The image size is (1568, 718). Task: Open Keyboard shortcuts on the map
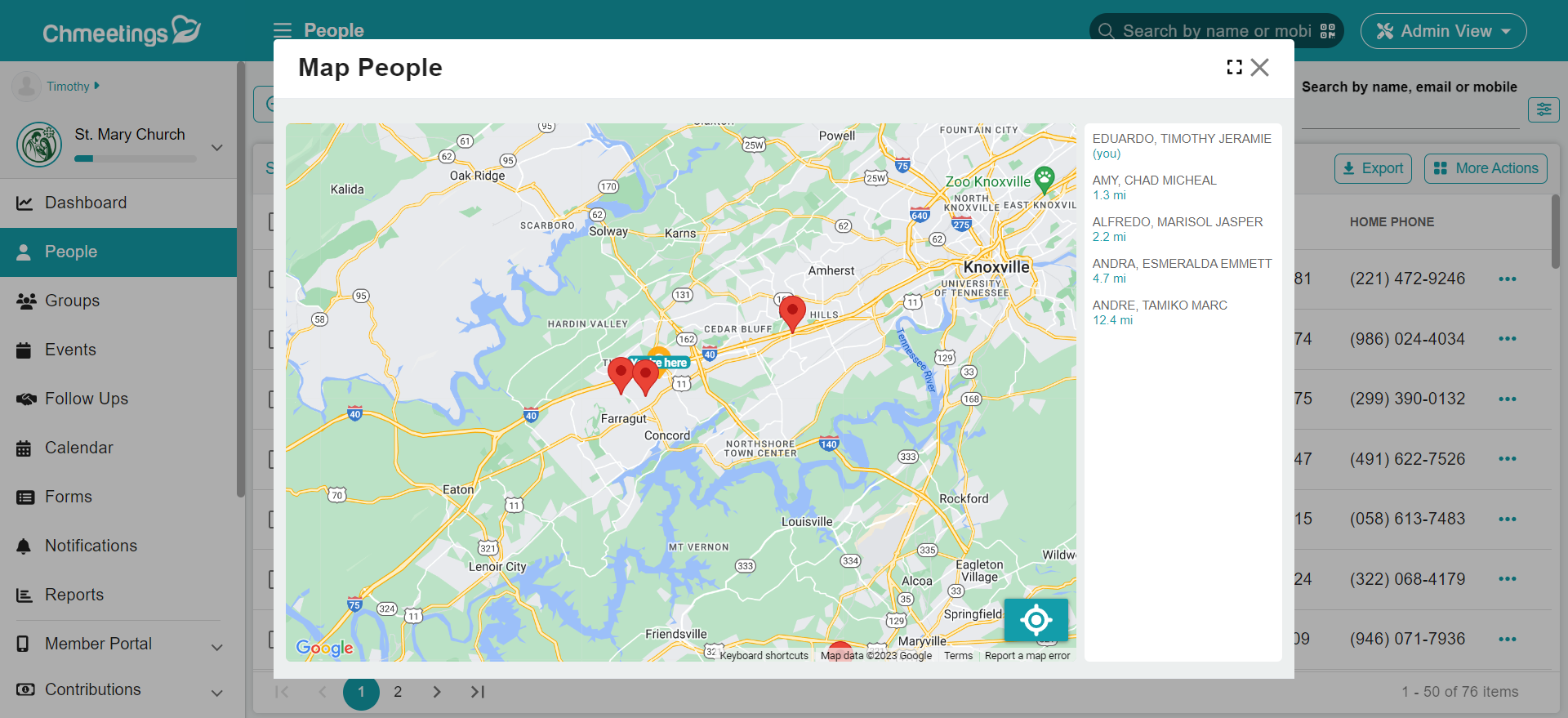coord(764,656)
